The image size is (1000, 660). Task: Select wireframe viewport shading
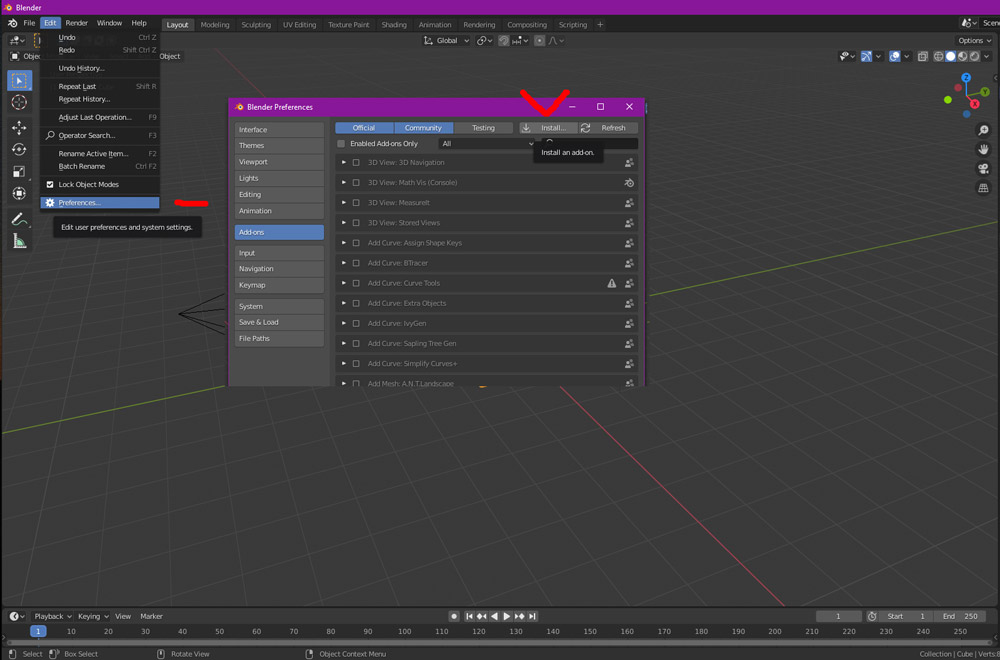(939, 57)
